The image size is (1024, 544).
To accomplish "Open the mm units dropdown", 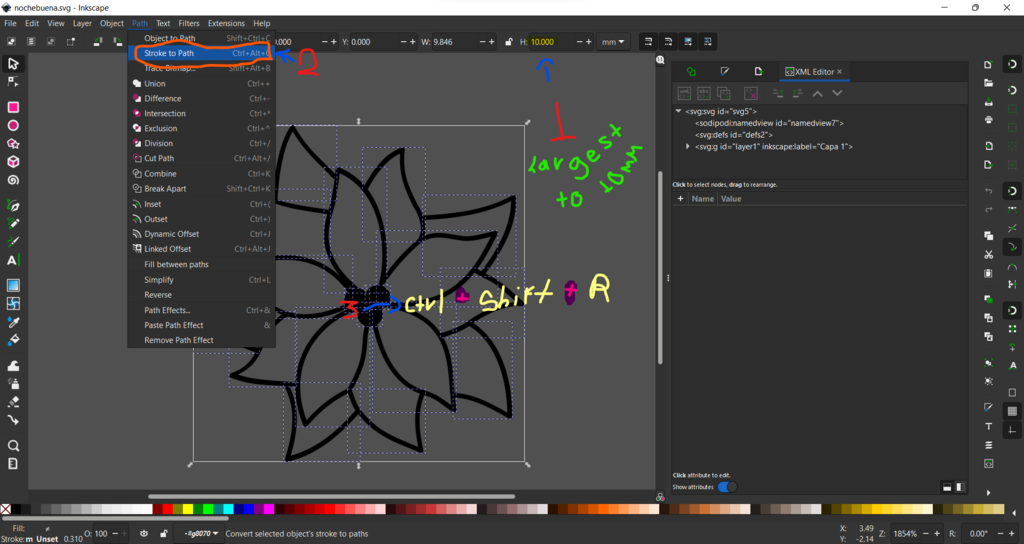I will click(x=613, y=42).
